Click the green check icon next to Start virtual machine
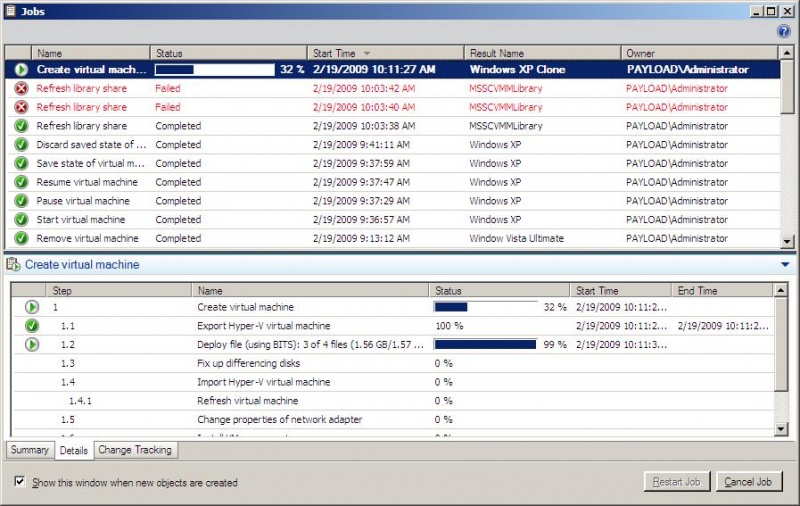The width and height of the screenshot is (800, 506). 21,220
